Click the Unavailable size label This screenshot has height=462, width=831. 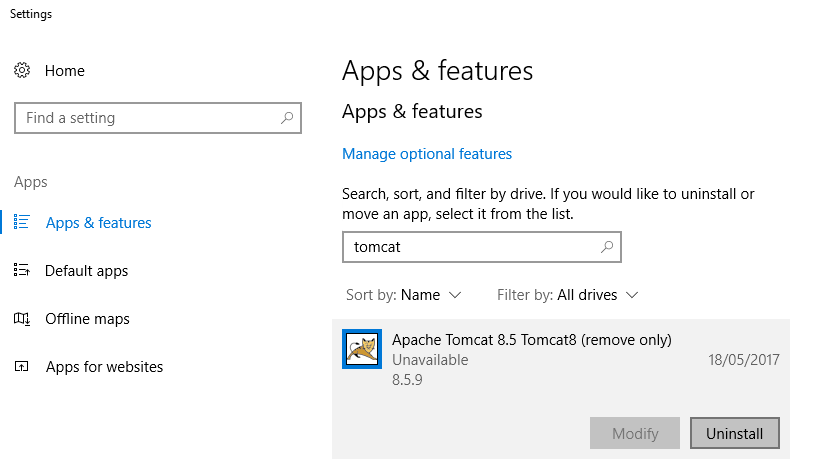tap(430, 360)
